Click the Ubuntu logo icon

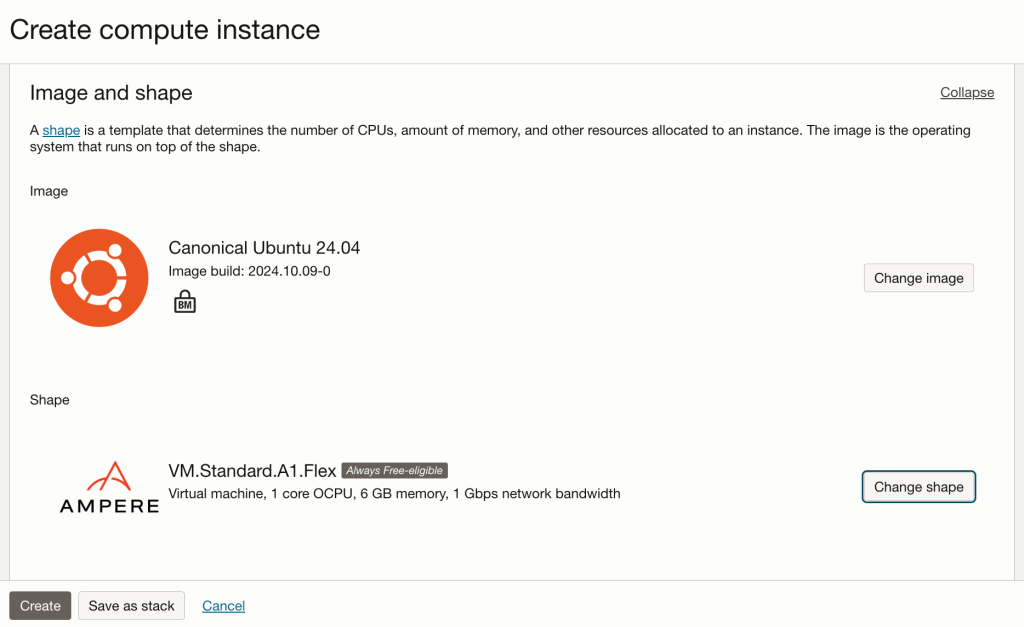point(99,278)
